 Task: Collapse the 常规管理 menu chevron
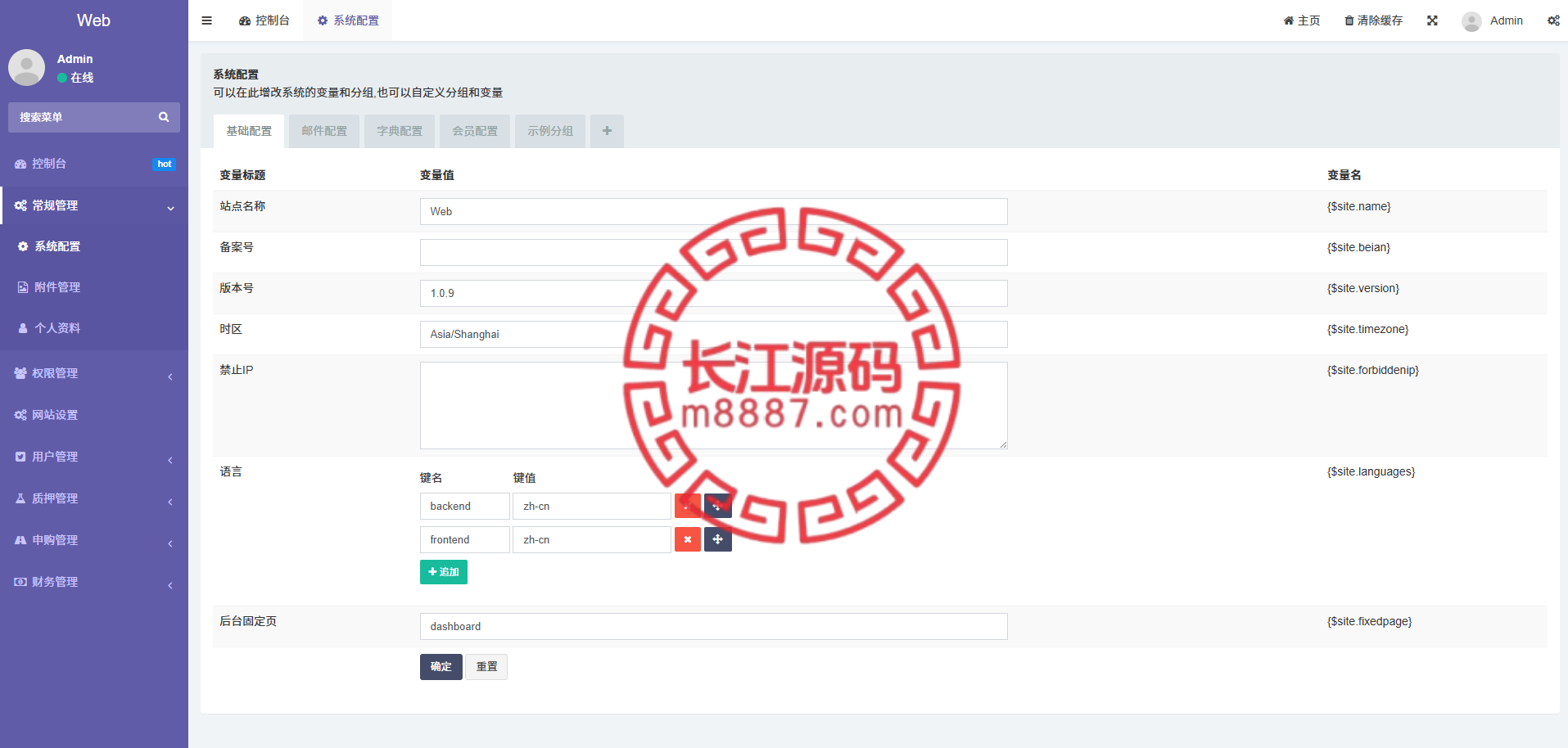tap(170, 208)
